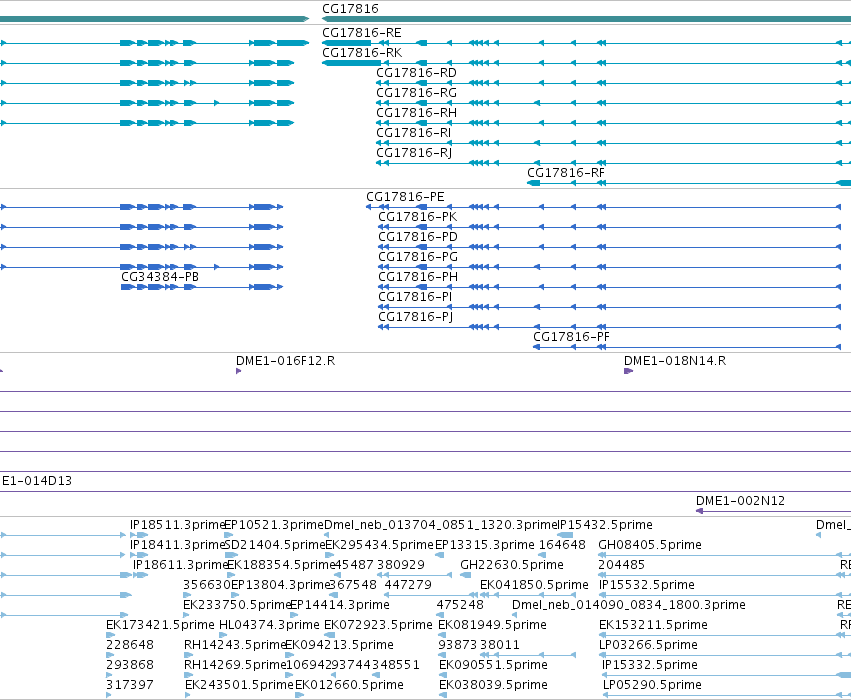Click the 447279 EST label
The width and height of the screenshot is (851, 700).
point(408,585)
